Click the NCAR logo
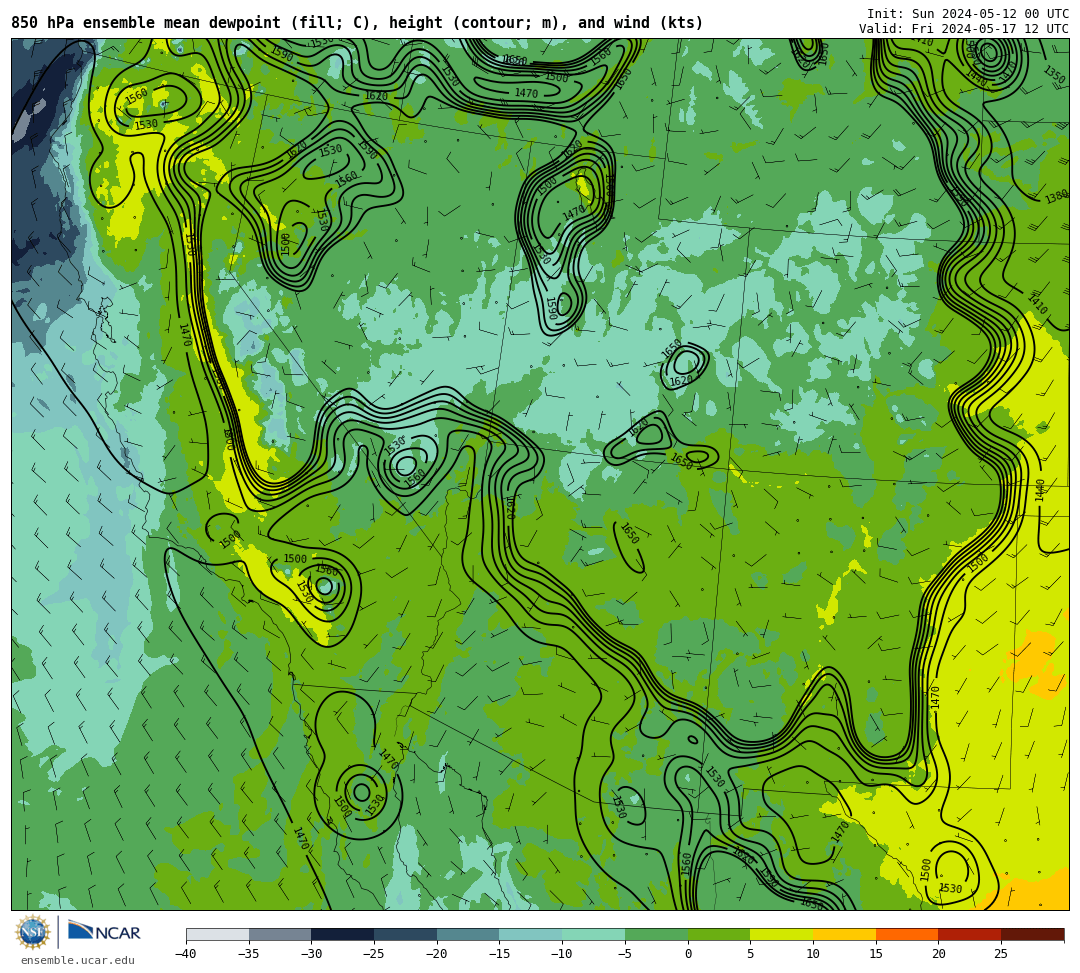The height and width of the screenshot is (973, 1080). 105,932
